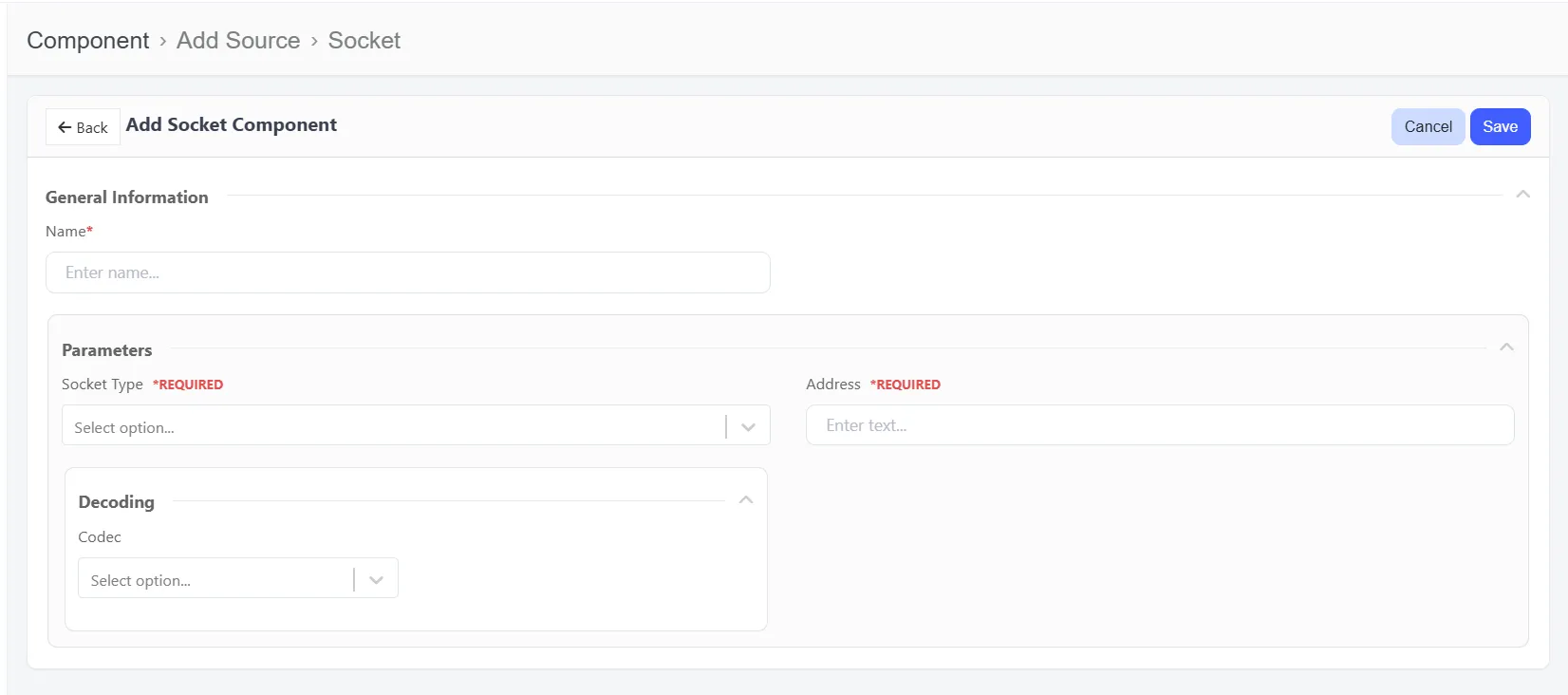Go back using the Back button

click(x=83, y=127)
